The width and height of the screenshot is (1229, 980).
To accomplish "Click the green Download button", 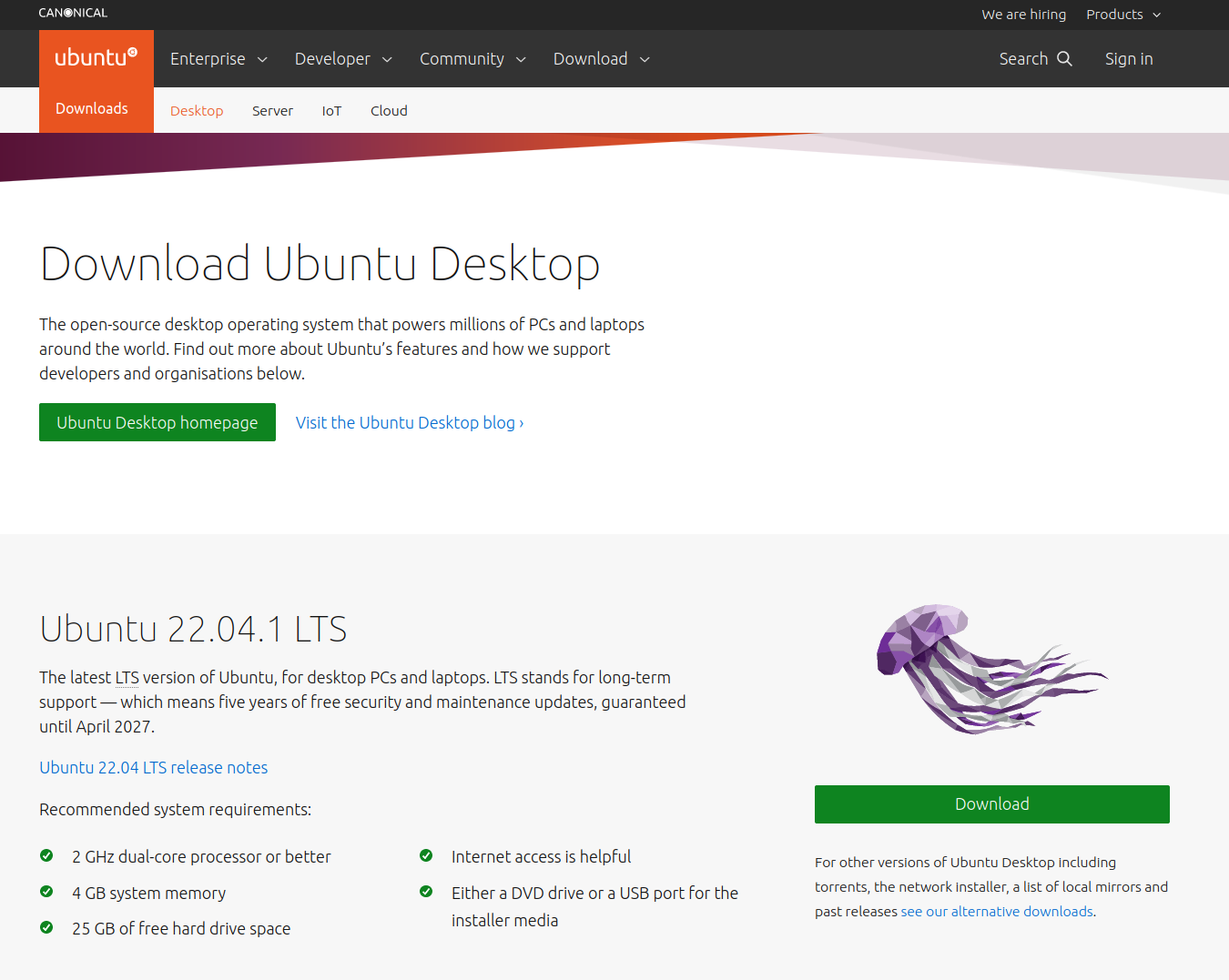I will (991, 804).
